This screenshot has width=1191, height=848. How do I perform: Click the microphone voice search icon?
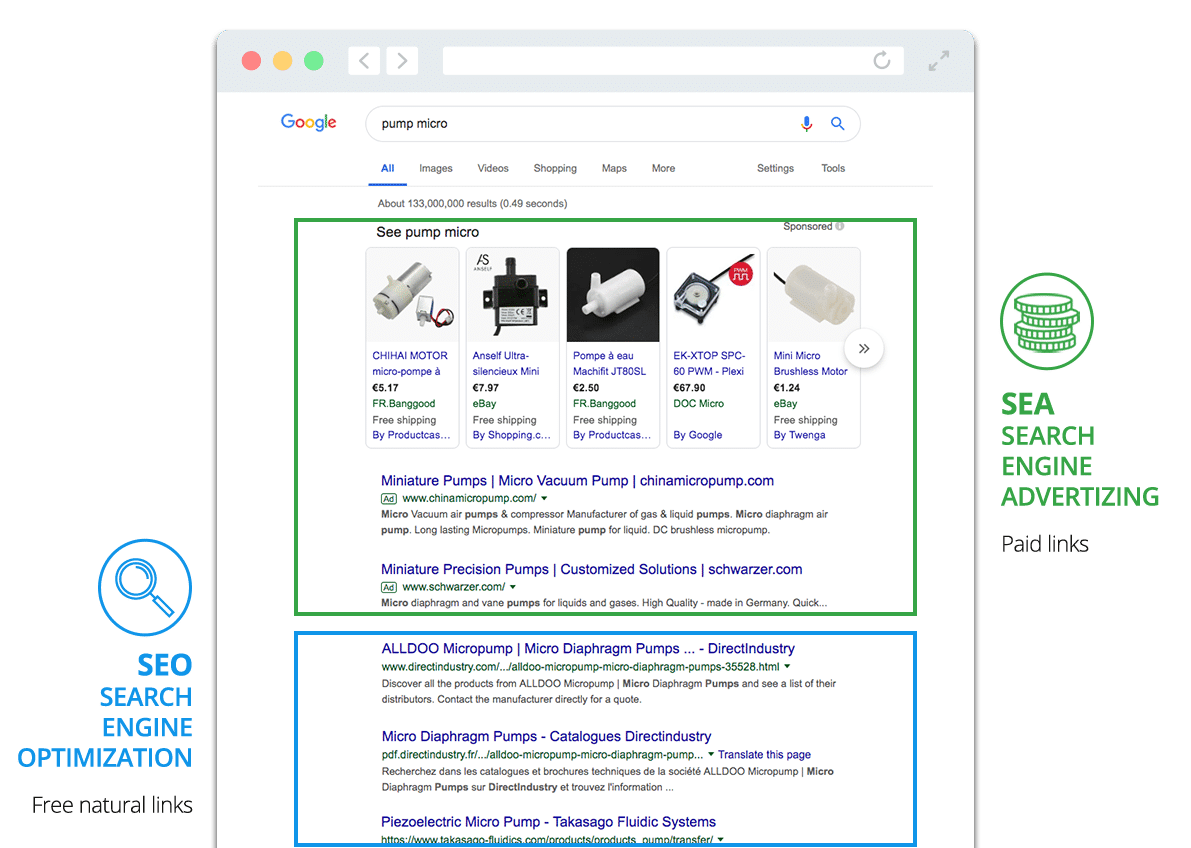click(x=807, y=124)
